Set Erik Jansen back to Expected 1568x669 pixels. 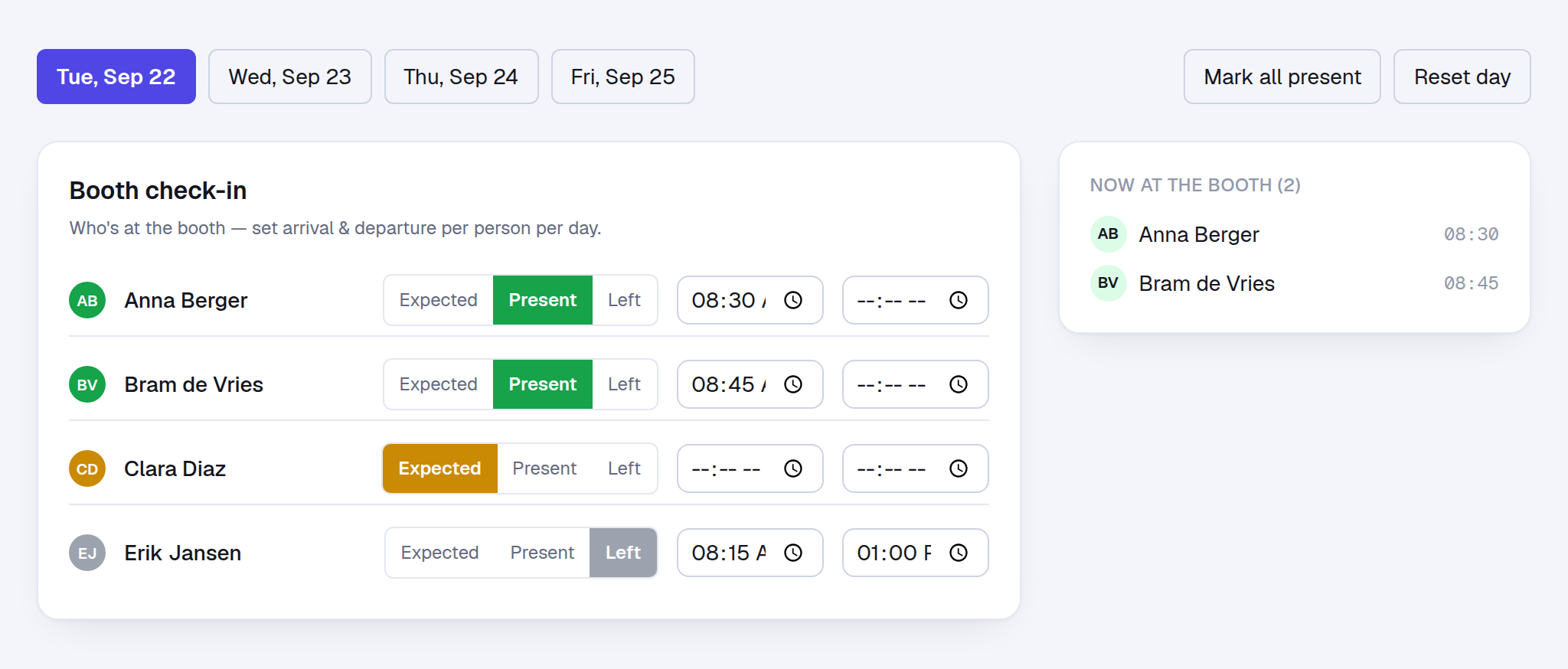click(x=439, y=553)
